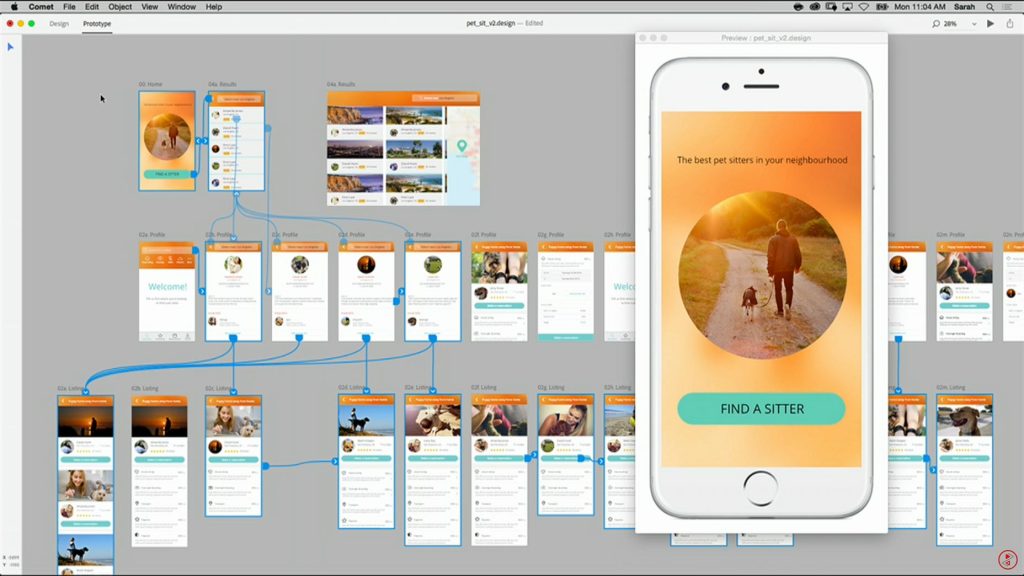
Task: Select the 02m. Profile artboard
Action: 965,291
